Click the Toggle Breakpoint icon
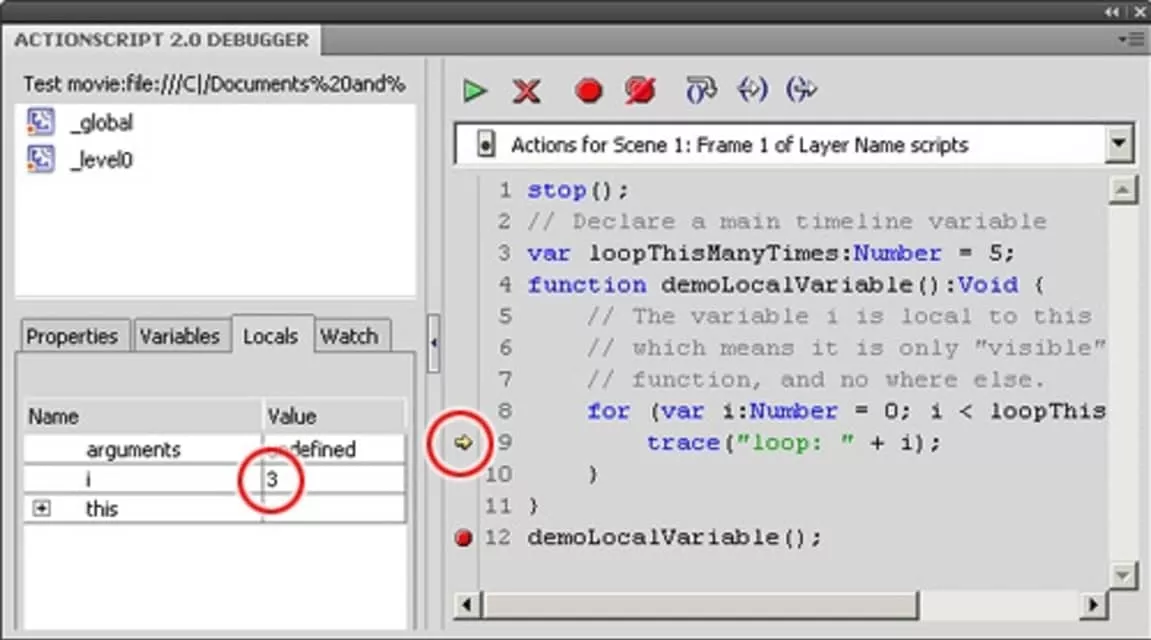1151x640 pixels. 589,91
